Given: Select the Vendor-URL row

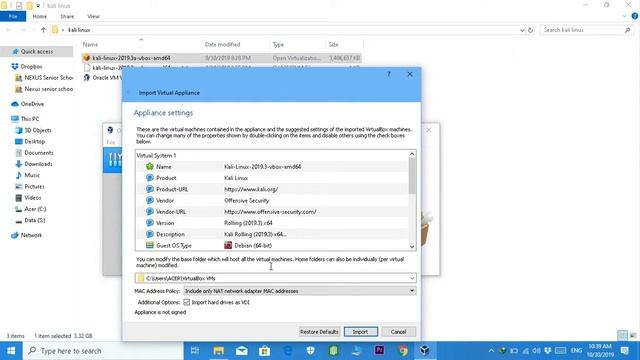Looking at the screenshot, I should (x=272, y=212).
